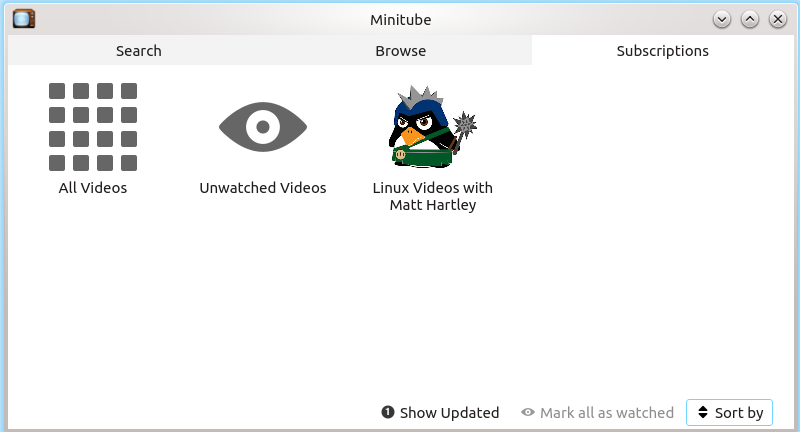The image size is (800, 432).
Task: Open Unwatched Videos eye icon
Action: pos(263,127)
